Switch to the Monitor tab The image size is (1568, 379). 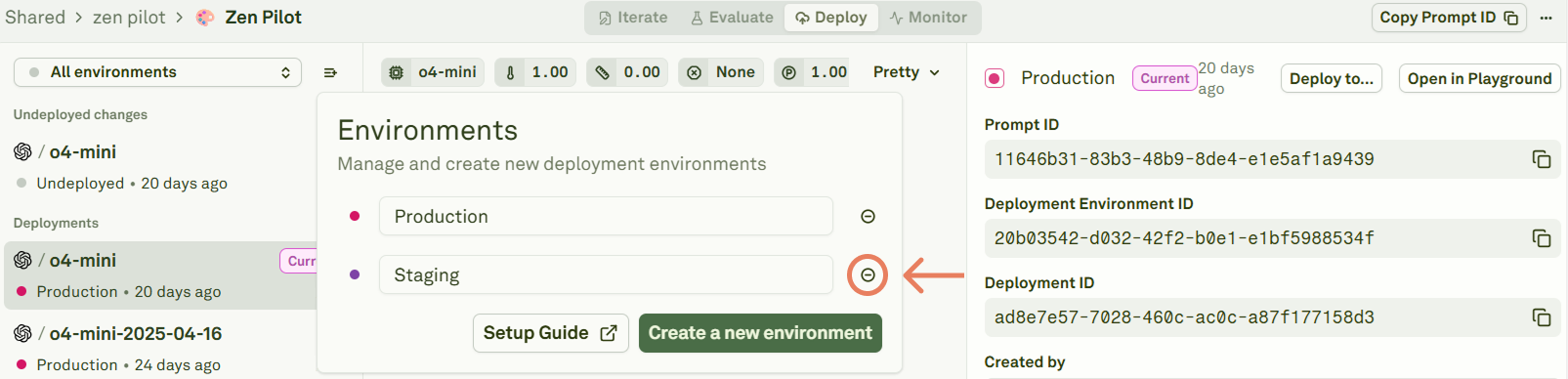point(928,18)
